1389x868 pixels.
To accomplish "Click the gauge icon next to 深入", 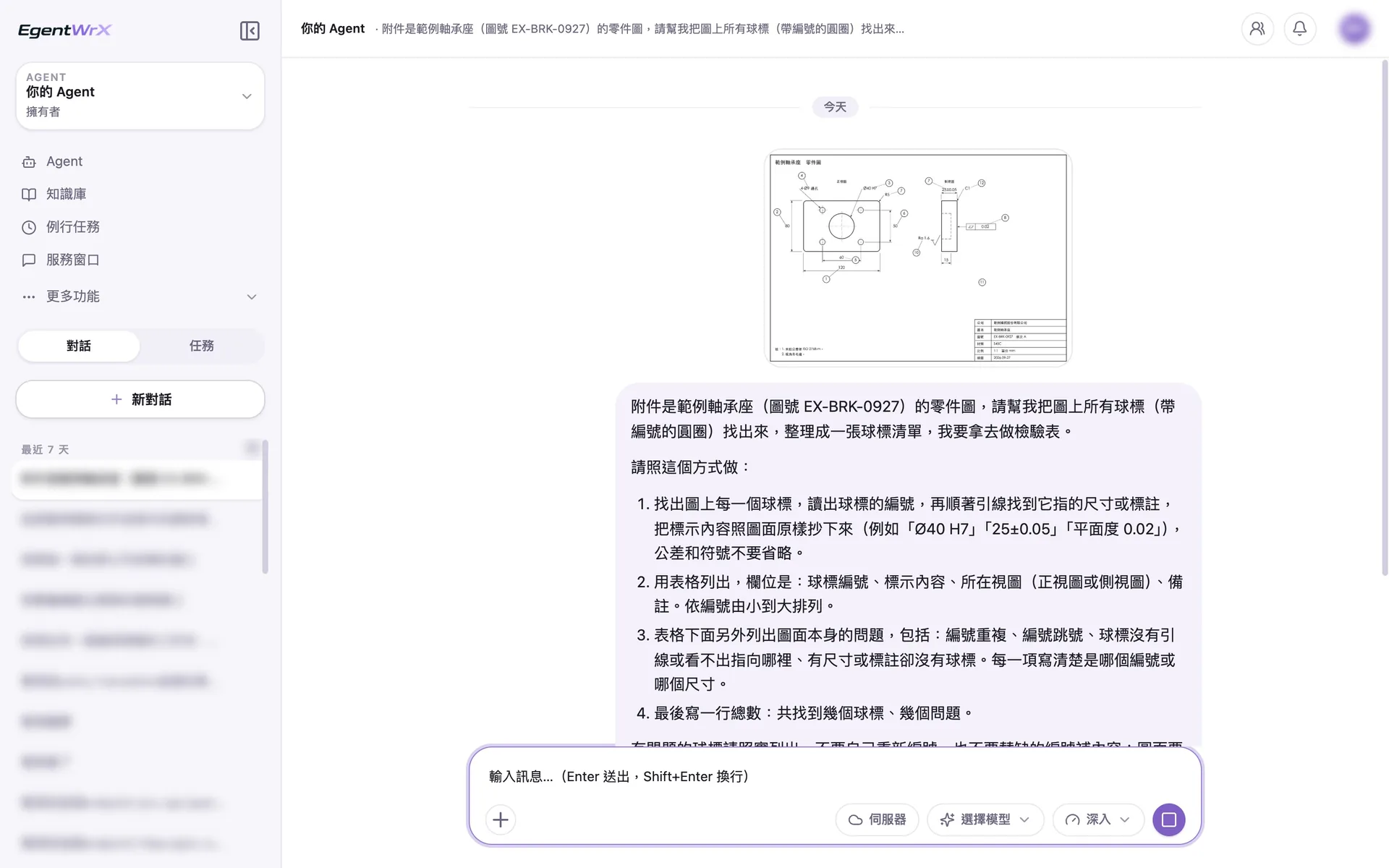I will point(1073,820).
